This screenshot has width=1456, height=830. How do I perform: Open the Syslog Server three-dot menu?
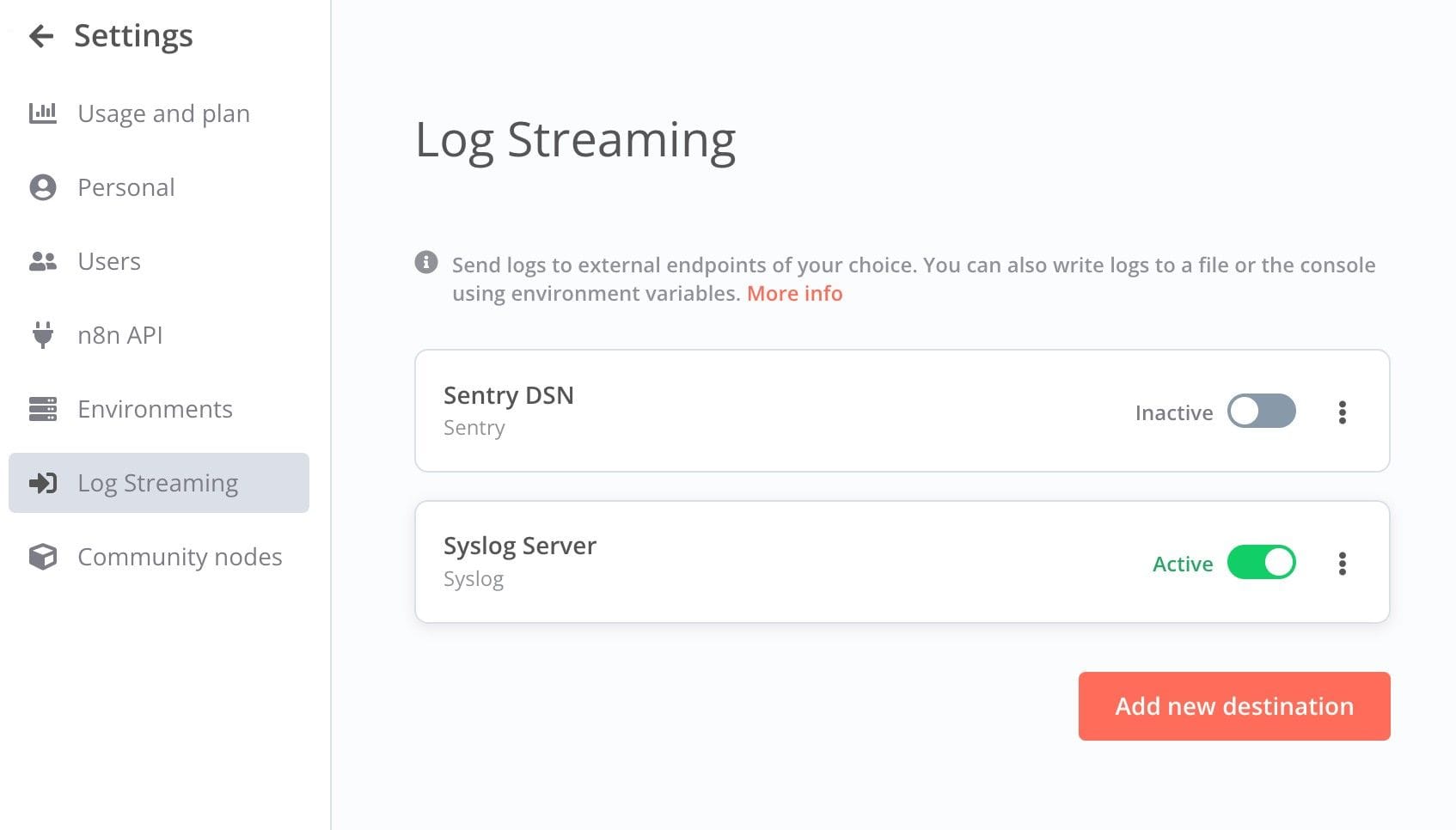pyautogui.click(x=1342, y=564)
